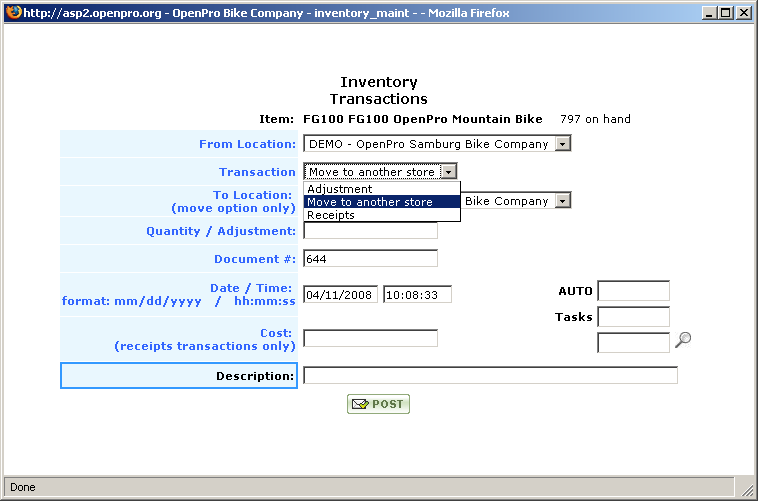Click the Quantity / Adjustment input field
Image resolution: width=758 pixels, height=501 pixels.
[370, 231]
